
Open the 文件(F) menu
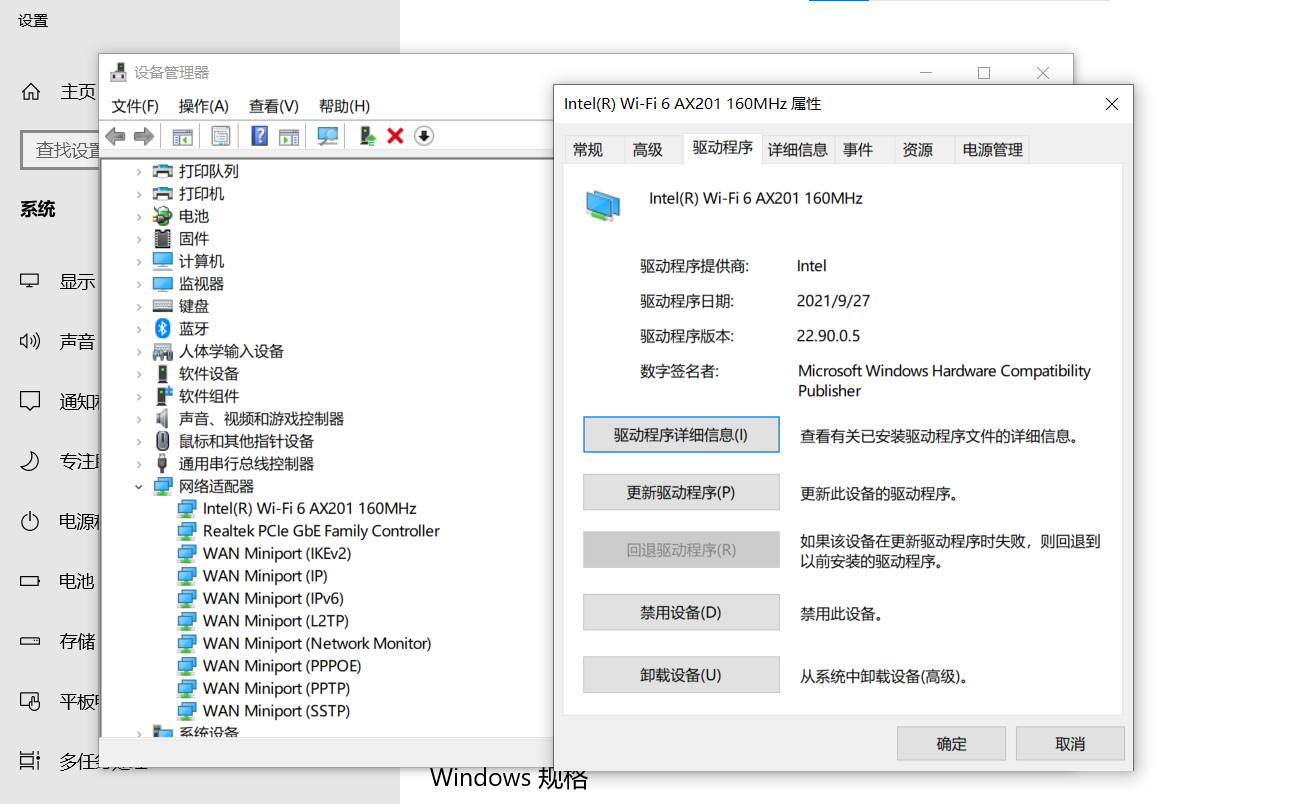135,106
